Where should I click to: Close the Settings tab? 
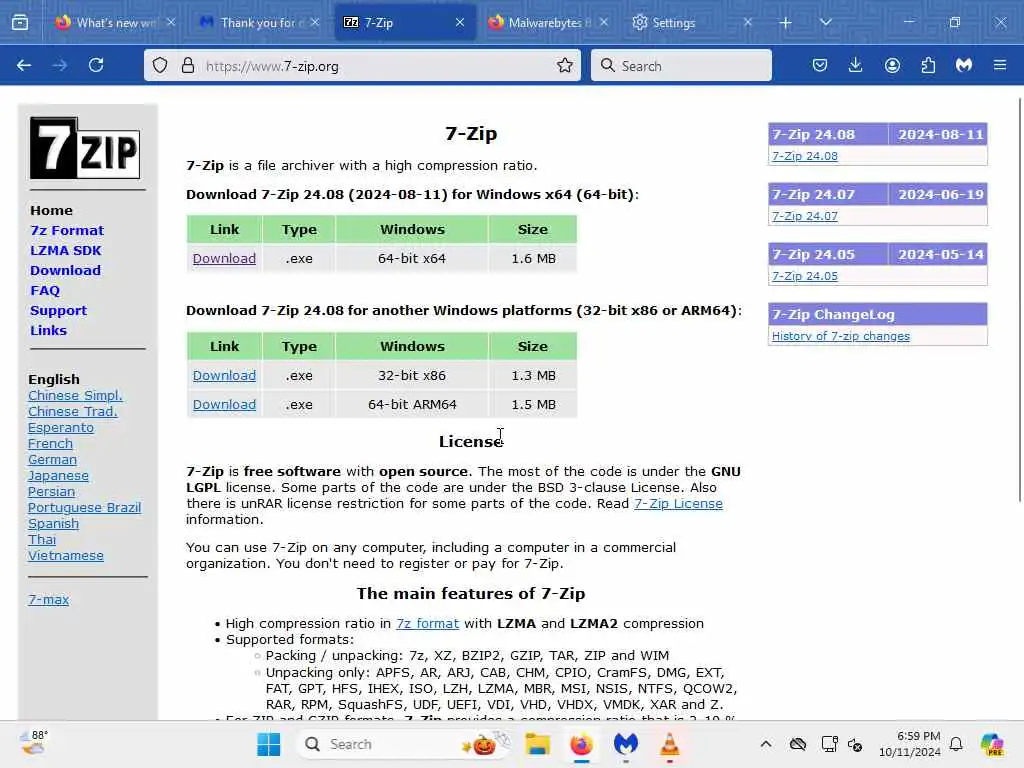tap(748, 23)
